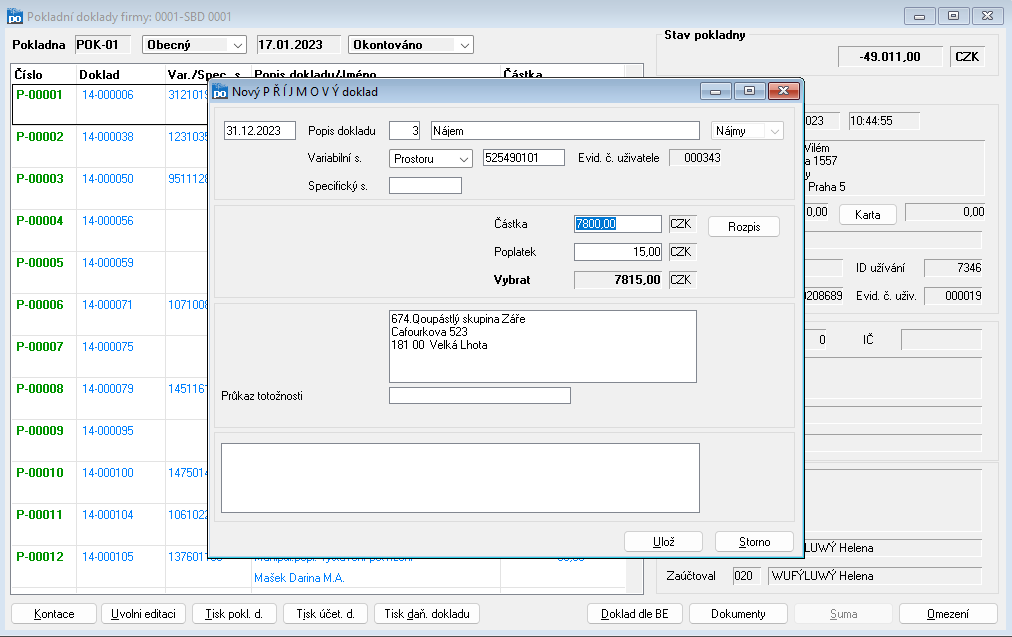This screenshot has height=637, width=1012.
Task: Close the Nový PŘÍJMOVÝ doklad dialog
Action: coord(784,91)
